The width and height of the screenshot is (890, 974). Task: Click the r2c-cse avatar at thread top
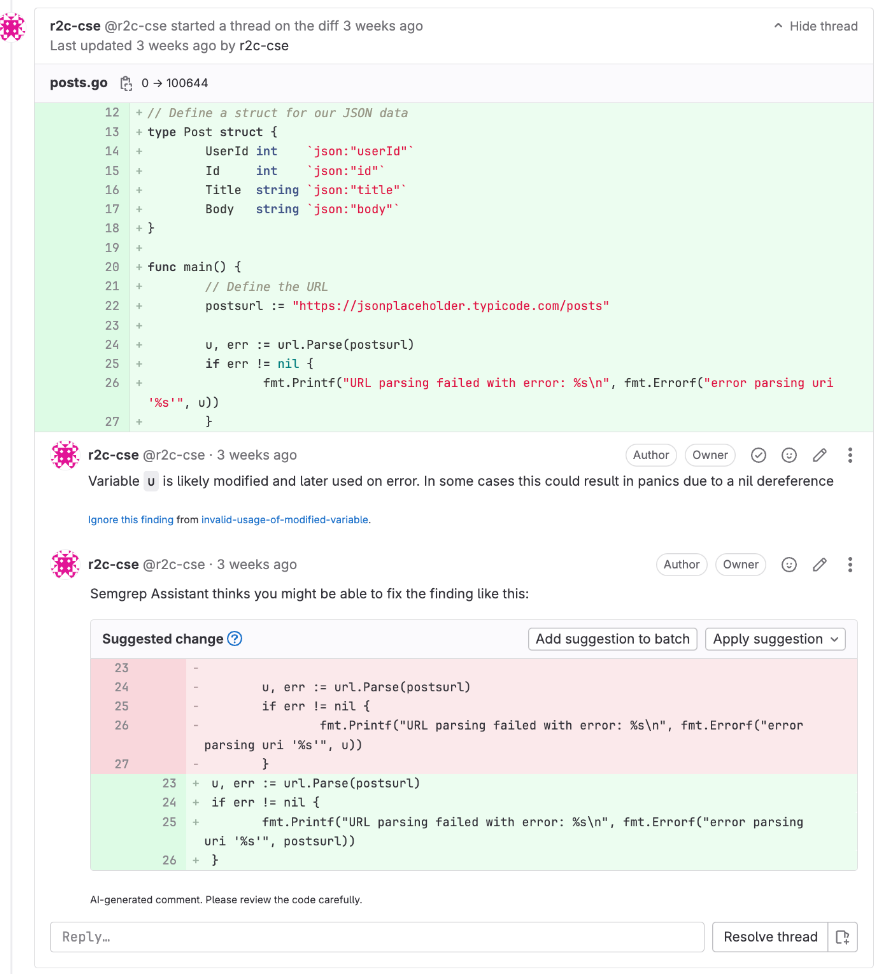[13, 27]
